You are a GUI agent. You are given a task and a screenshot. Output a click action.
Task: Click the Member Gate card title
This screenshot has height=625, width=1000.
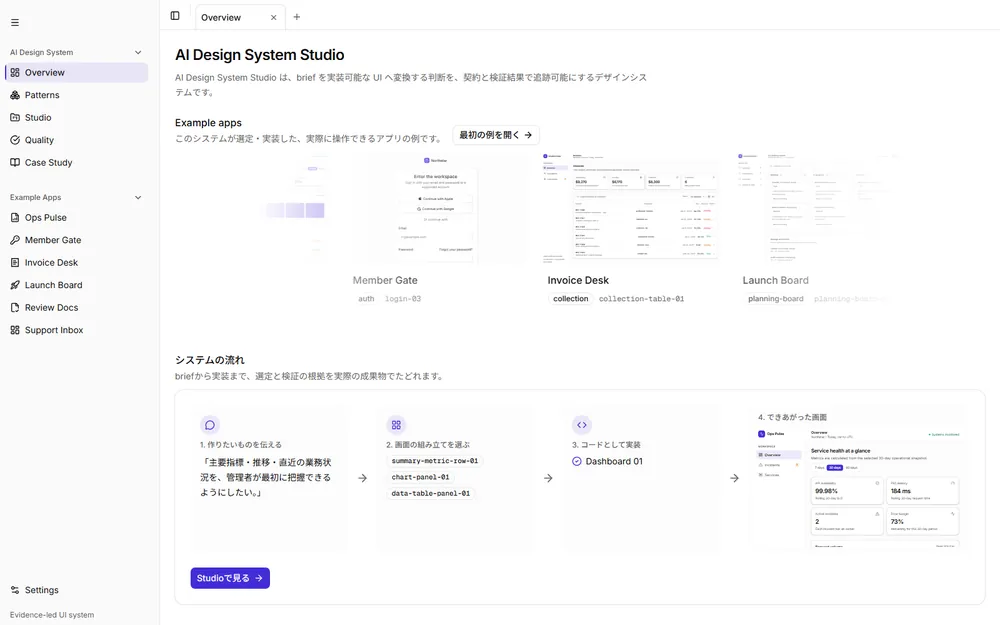tap(385, 280)
